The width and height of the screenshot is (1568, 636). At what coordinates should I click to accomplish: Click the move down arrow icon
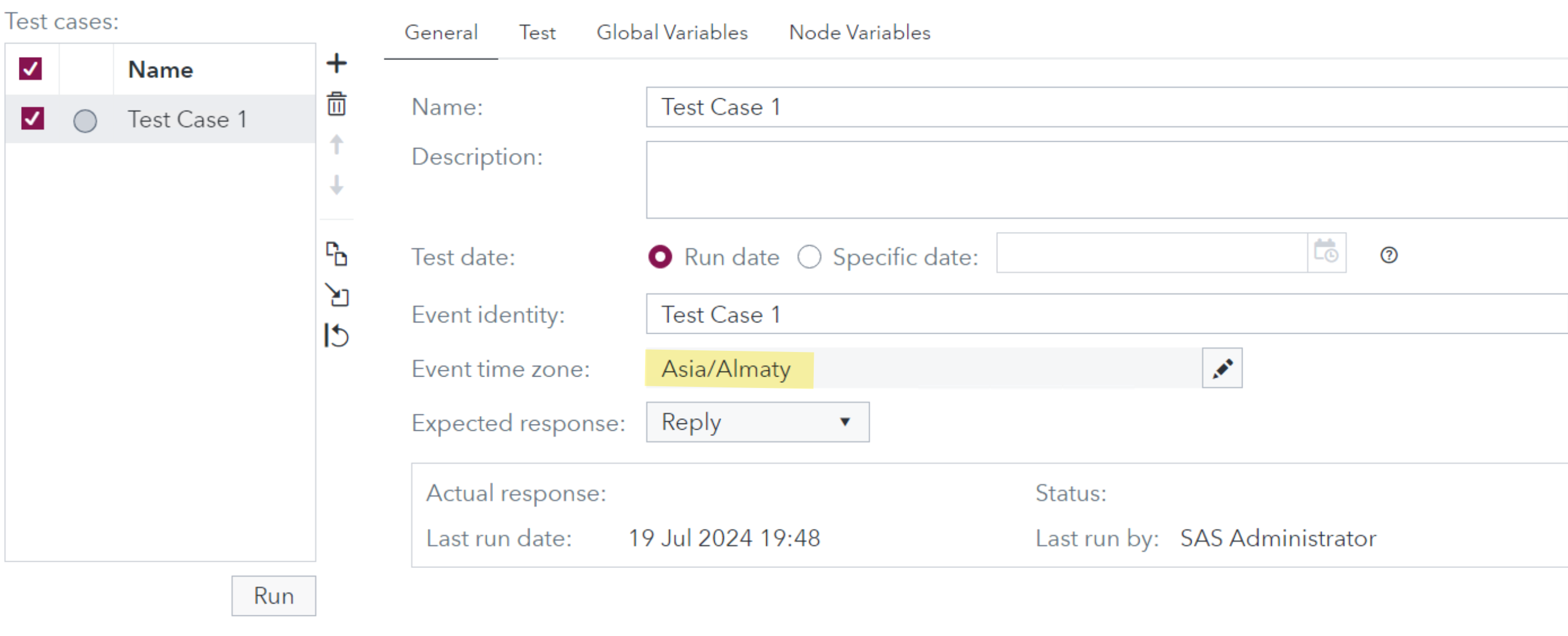click(336, 184)
